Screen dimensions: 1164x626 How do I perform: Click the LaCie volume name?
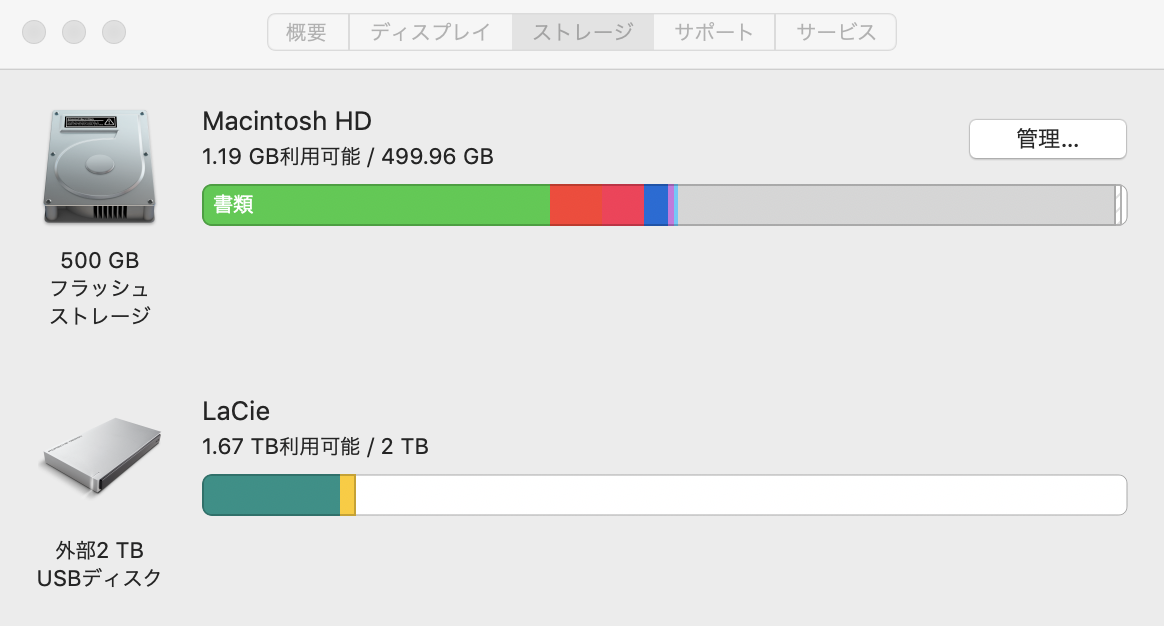(x=236, y=411)
